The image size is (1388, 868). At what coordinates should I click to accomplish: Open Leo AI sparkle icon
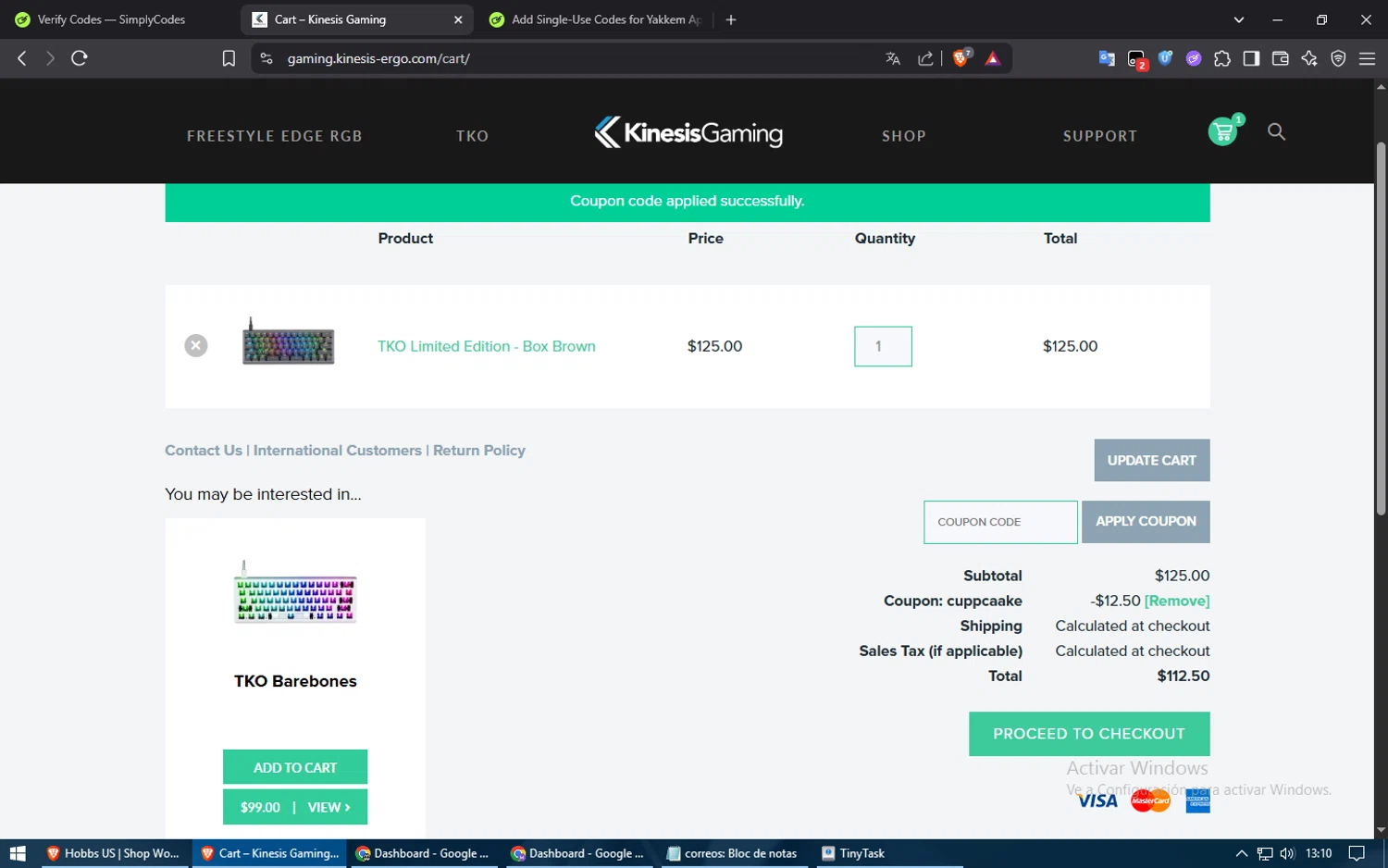tap(1309, 58)
